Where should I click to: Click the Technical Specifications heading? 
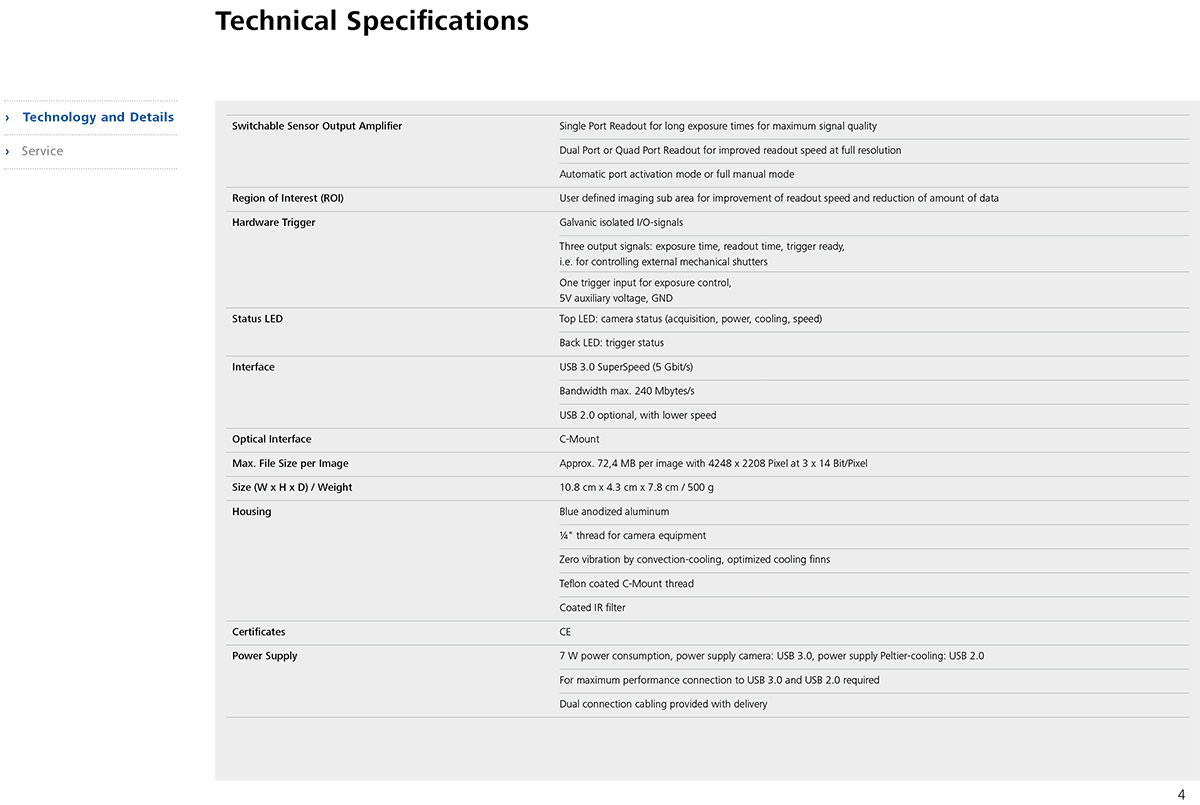point(372,20)
